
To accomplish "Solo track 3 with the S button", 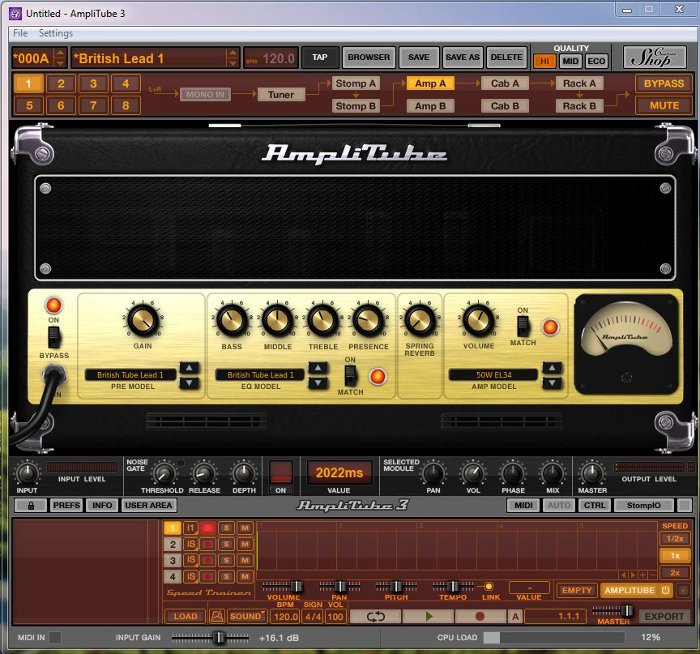I will pos(226,560).
